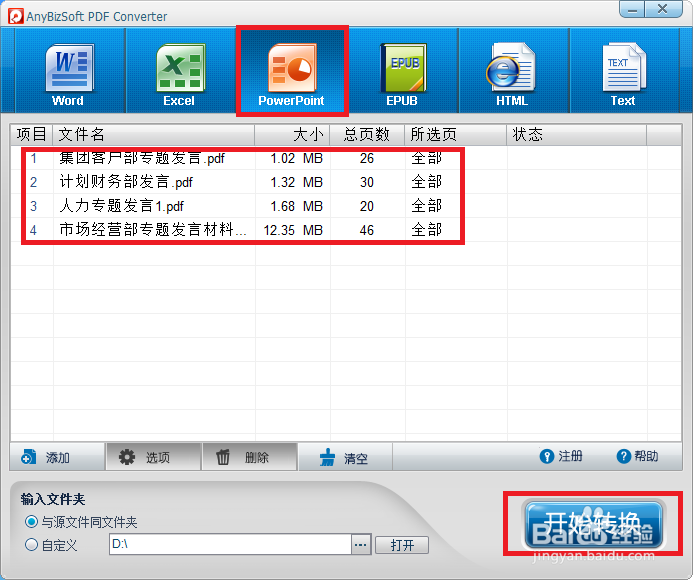Select the 自定义 radio button
Screen dimensions: 693x580
click(31, 545)
